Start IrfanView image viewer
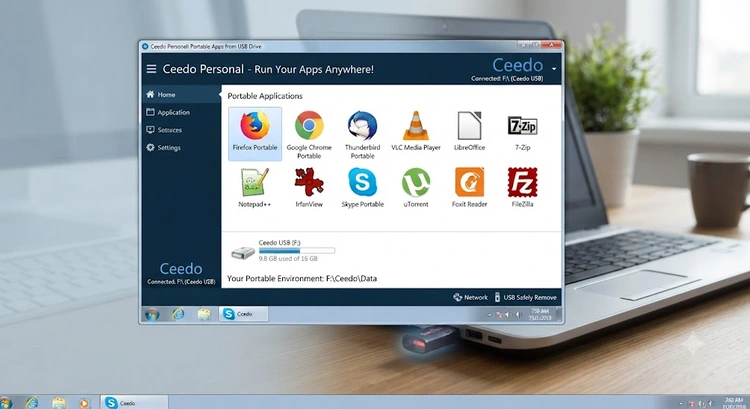Screen dimensions: 750x409 [x=309, y=187]
